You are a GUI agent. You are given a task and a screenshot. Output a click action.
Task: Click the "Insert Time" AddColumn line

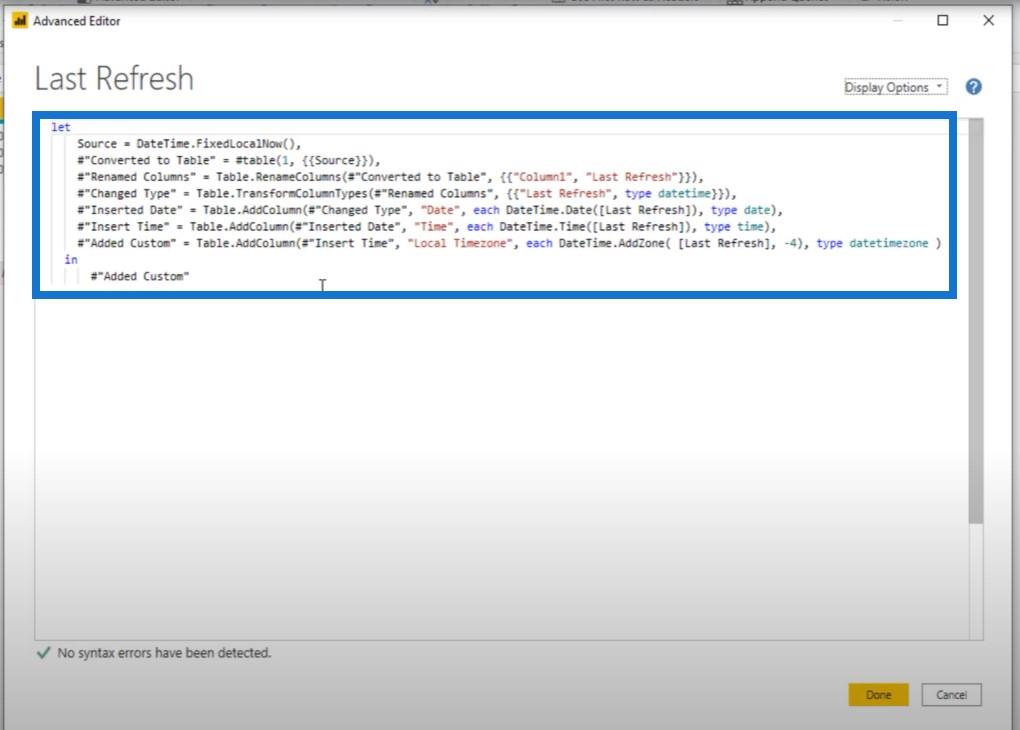pyautogui.click(x=427, y=226)
